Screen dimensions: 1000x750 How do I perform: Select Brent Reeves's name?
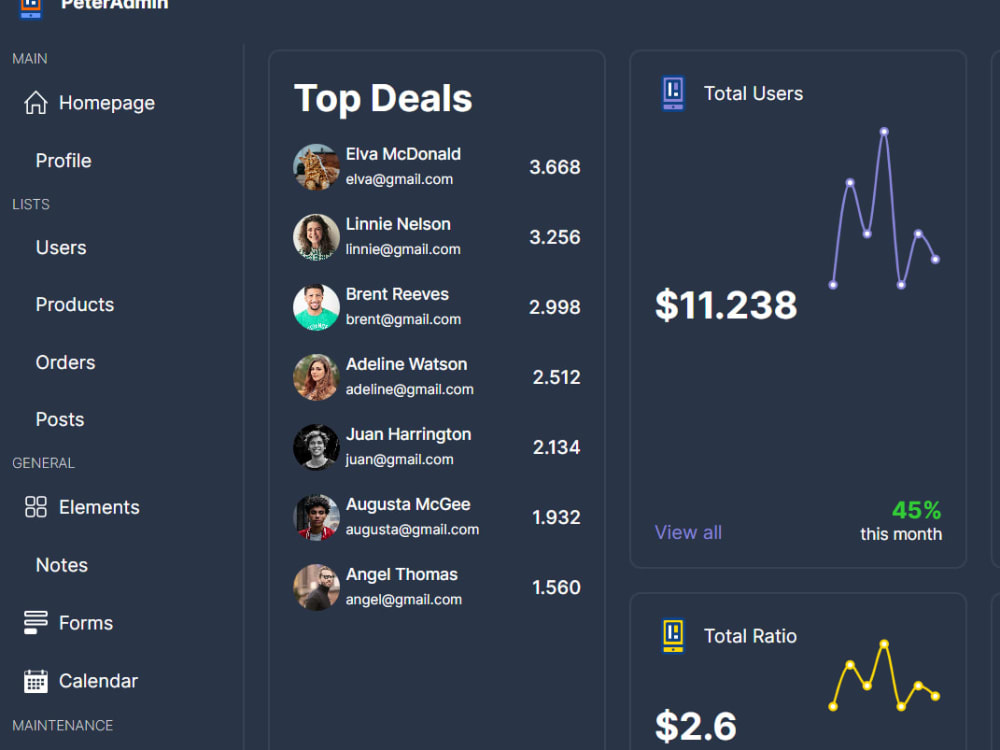tap(397, 294)
